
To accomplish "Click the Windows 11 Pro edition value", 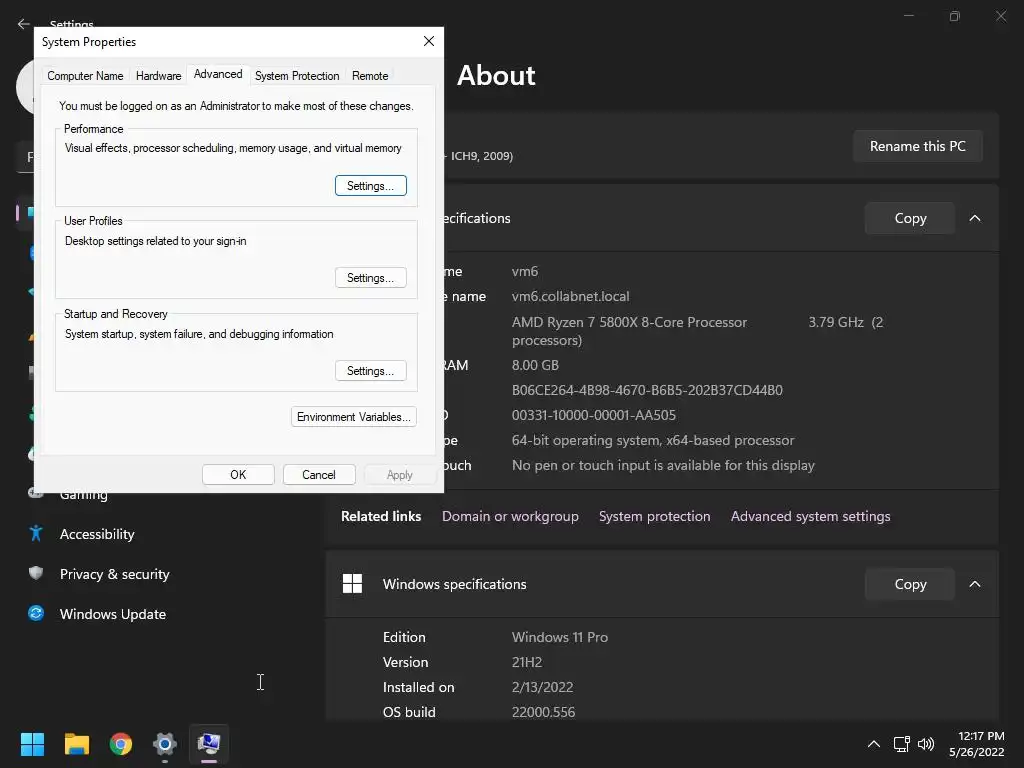I will (560, 637).
